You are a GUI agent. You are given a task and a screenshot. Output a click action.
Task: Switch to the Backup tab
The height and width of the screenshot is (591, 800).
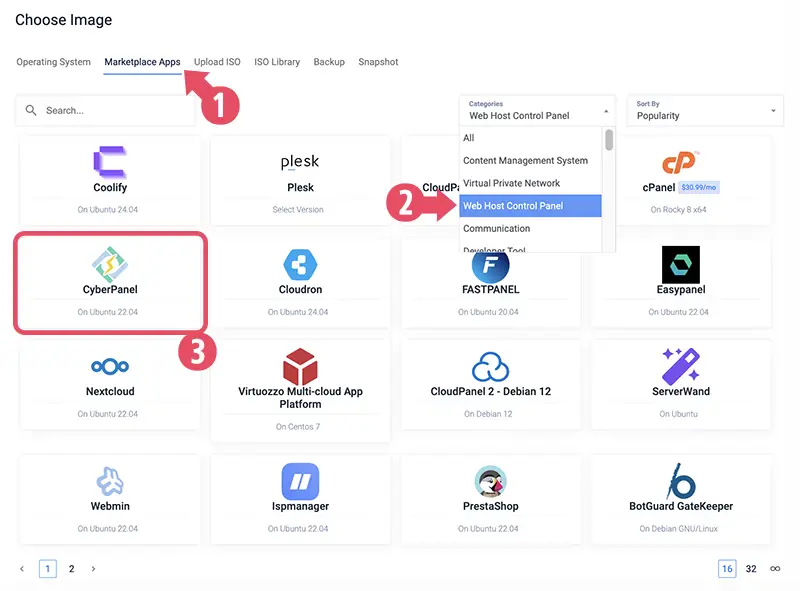329,62
